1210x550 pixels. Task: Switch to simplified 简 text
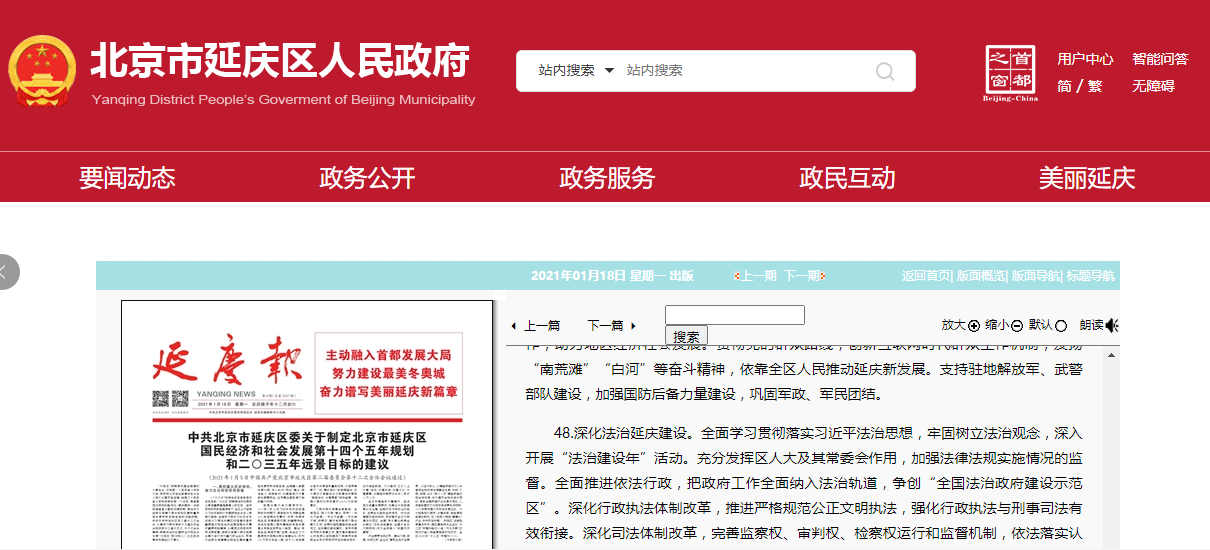tap(1064, 86)
